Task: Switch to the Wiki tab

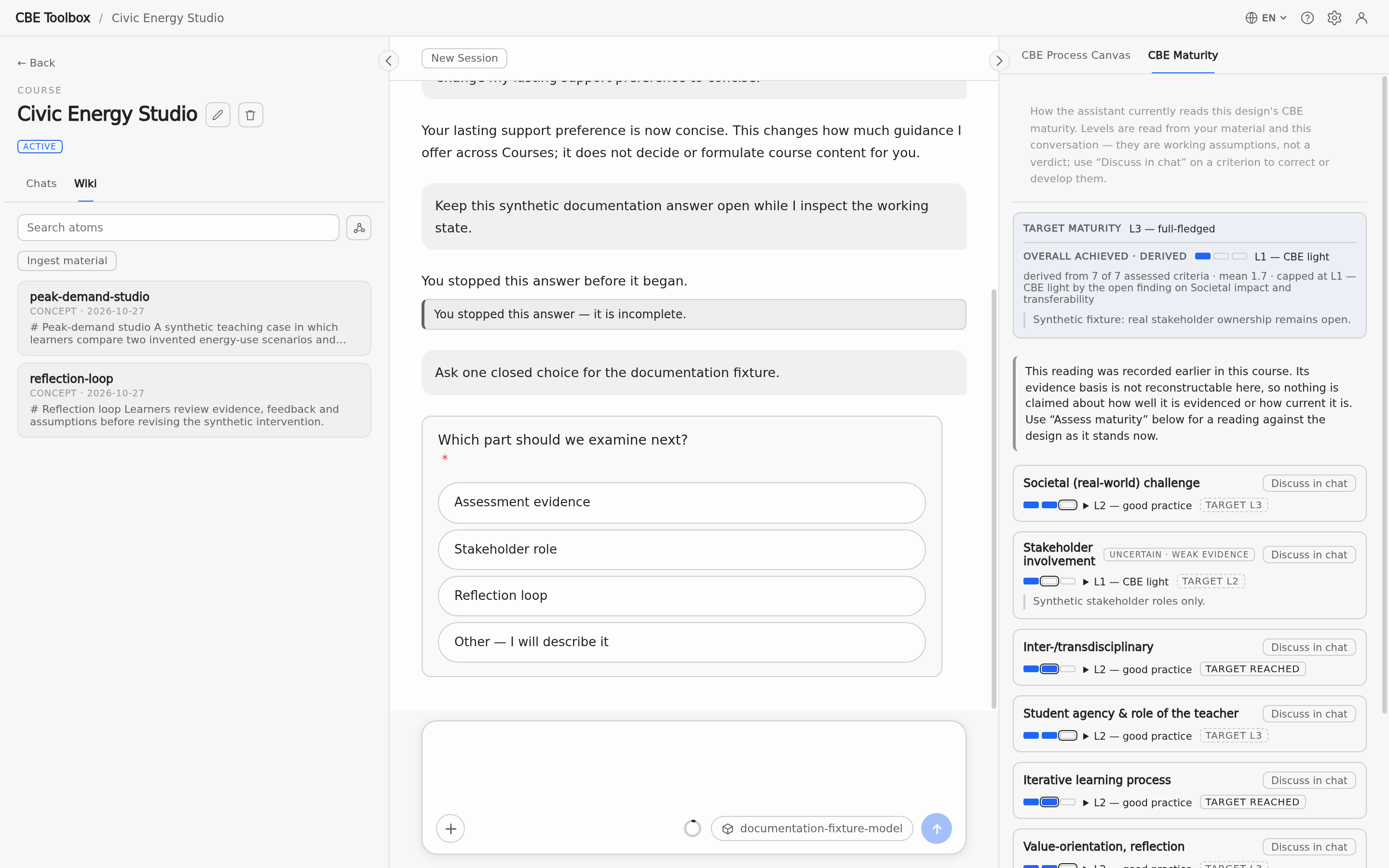Action: 85,184
